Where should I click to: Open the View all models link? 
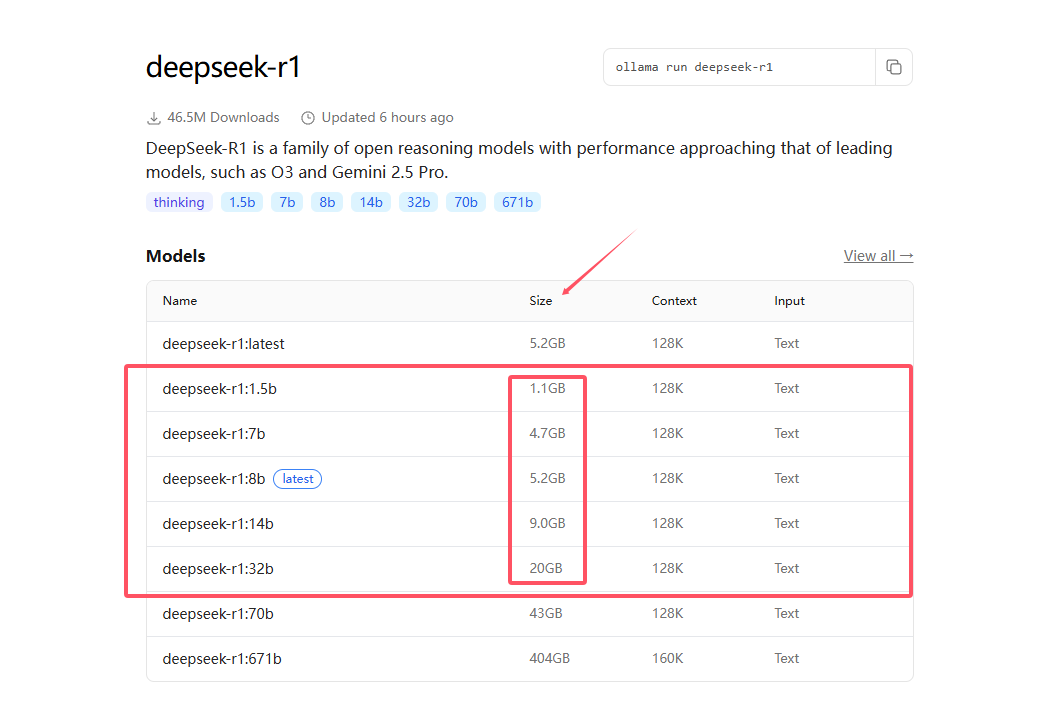point(878,256)
